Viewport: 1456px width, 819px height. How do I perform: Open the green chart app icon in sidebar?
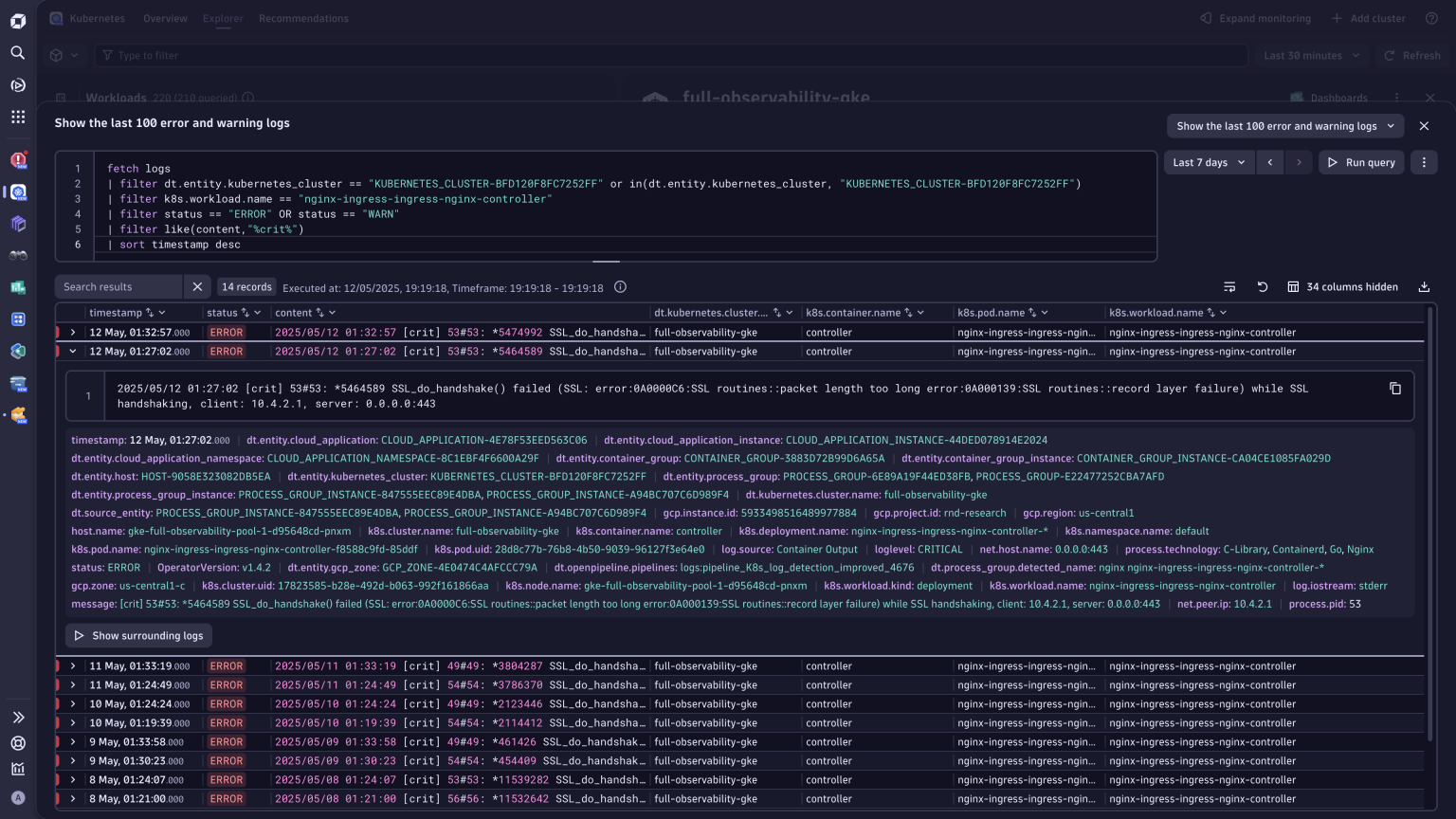point(18,287)
